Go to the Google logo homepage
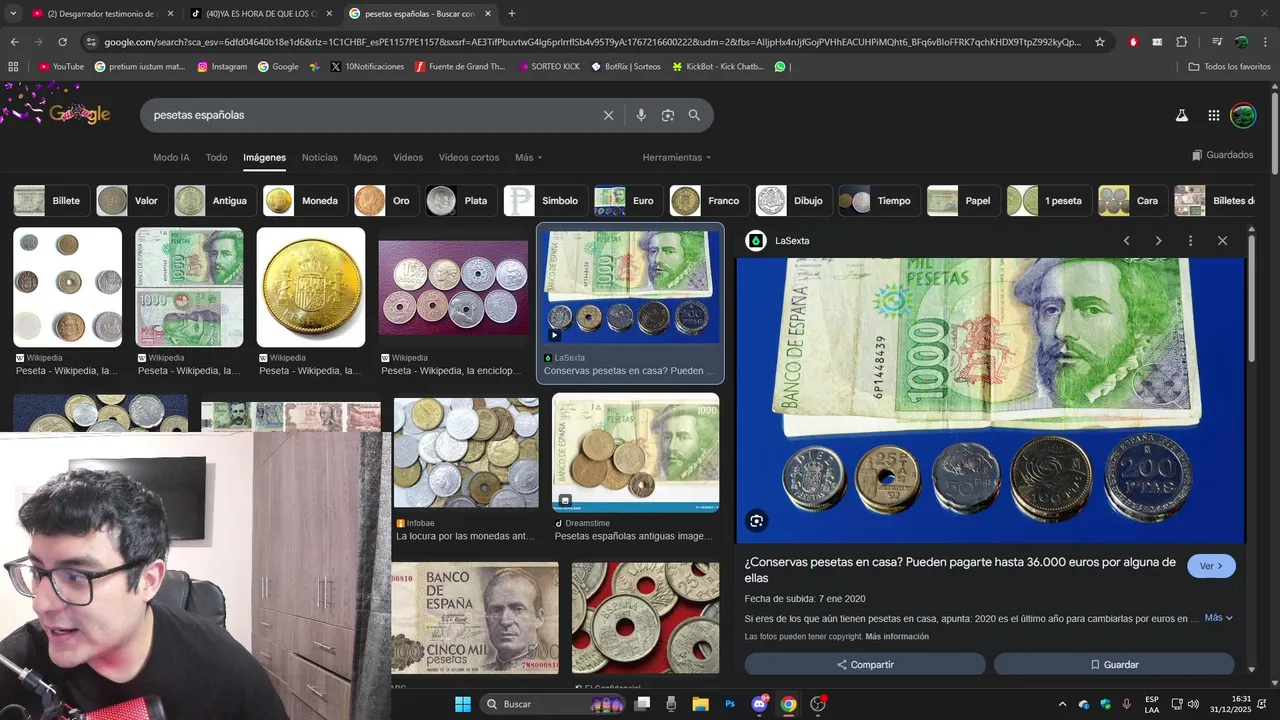This screenshot has width=1280, height=720. [79, 114]
